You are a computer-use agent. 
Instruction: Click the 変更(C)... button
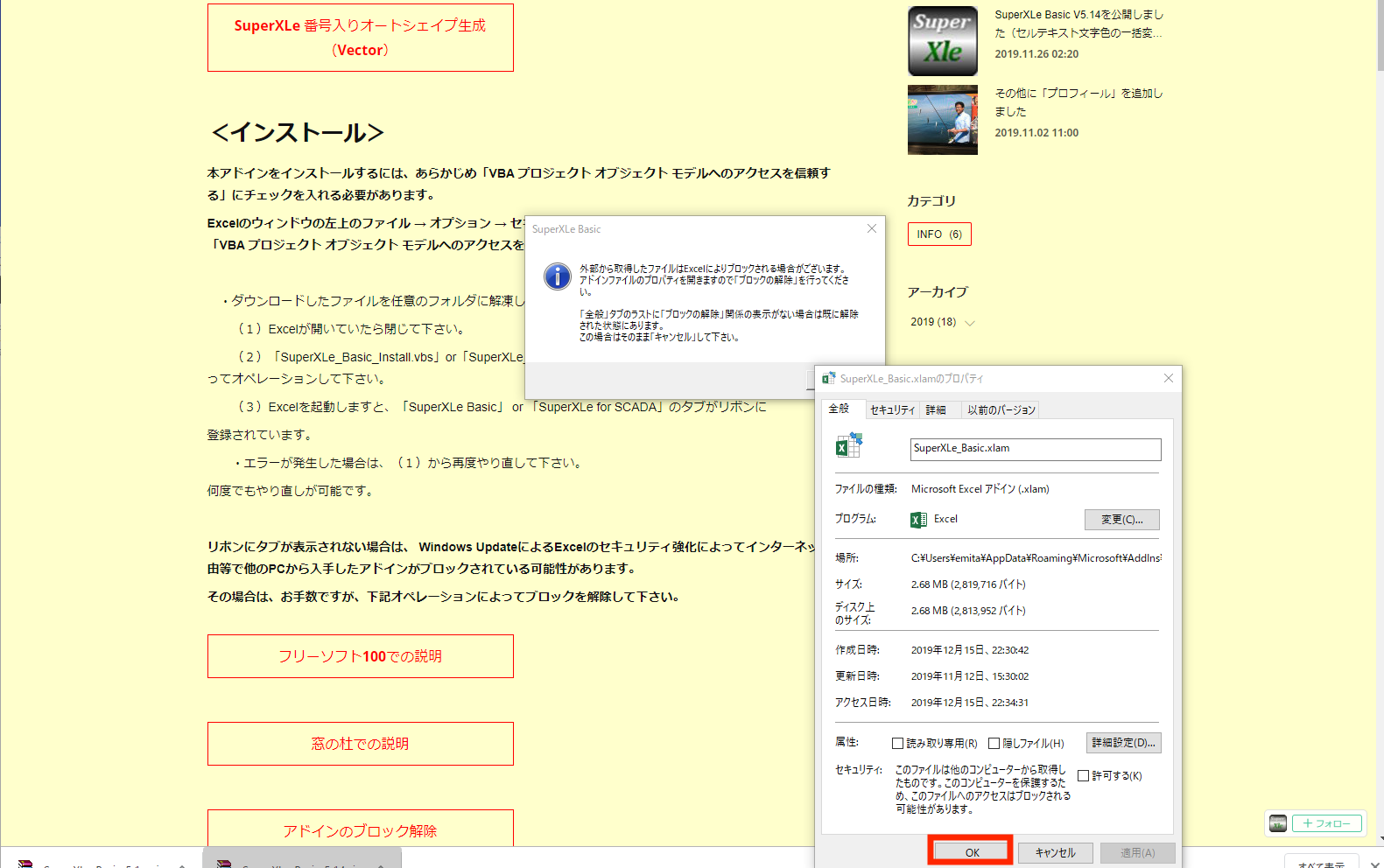point(1122,520)
